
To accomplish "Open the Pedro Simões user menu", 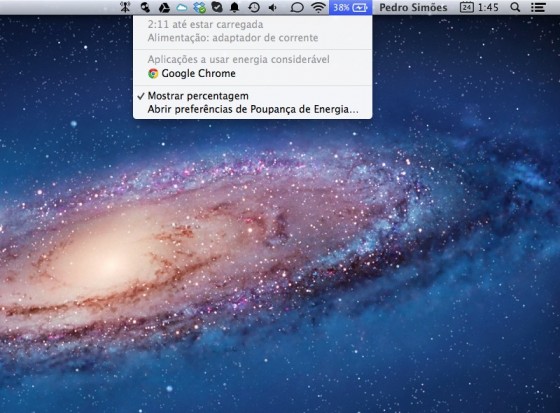I will click(413, 7).
